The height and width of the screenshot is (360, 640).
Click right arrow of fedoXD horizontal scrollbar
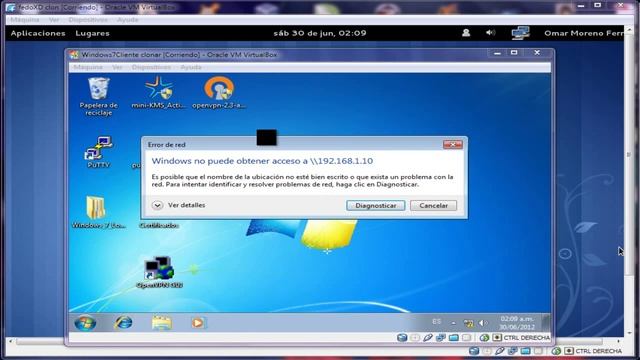(x=618, y=341)
